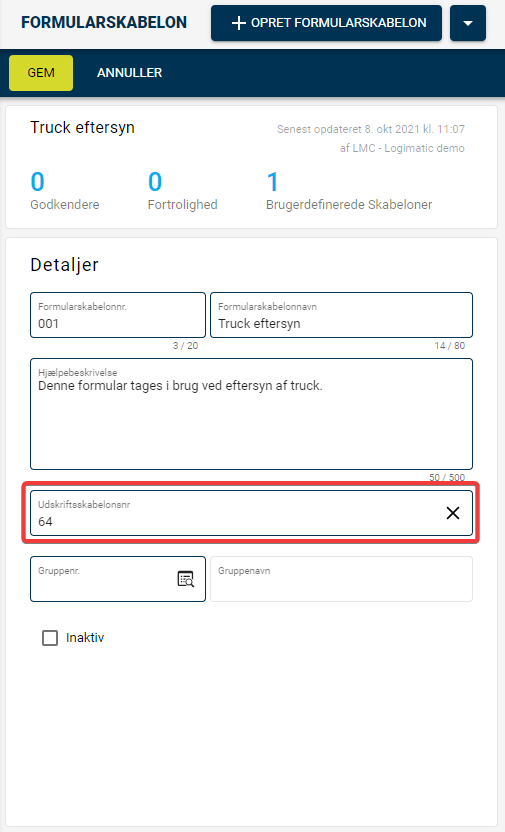Screen dimensions: 505x832
Task: Click the ANNULLER button
Action: (x=129, y=73)
